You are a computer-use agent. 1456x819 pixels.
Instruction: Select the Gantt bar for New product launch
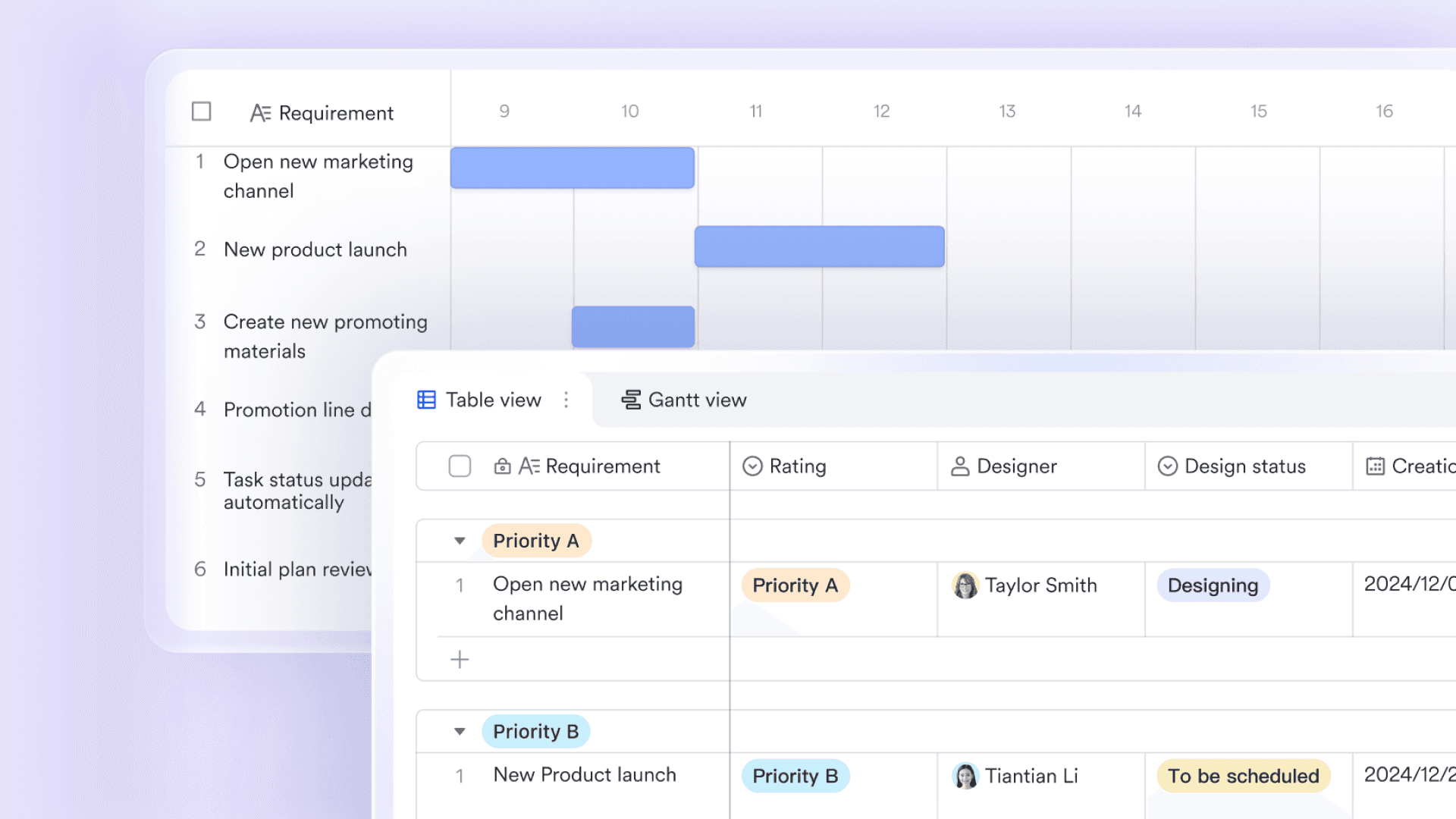[x=820, y=246]
